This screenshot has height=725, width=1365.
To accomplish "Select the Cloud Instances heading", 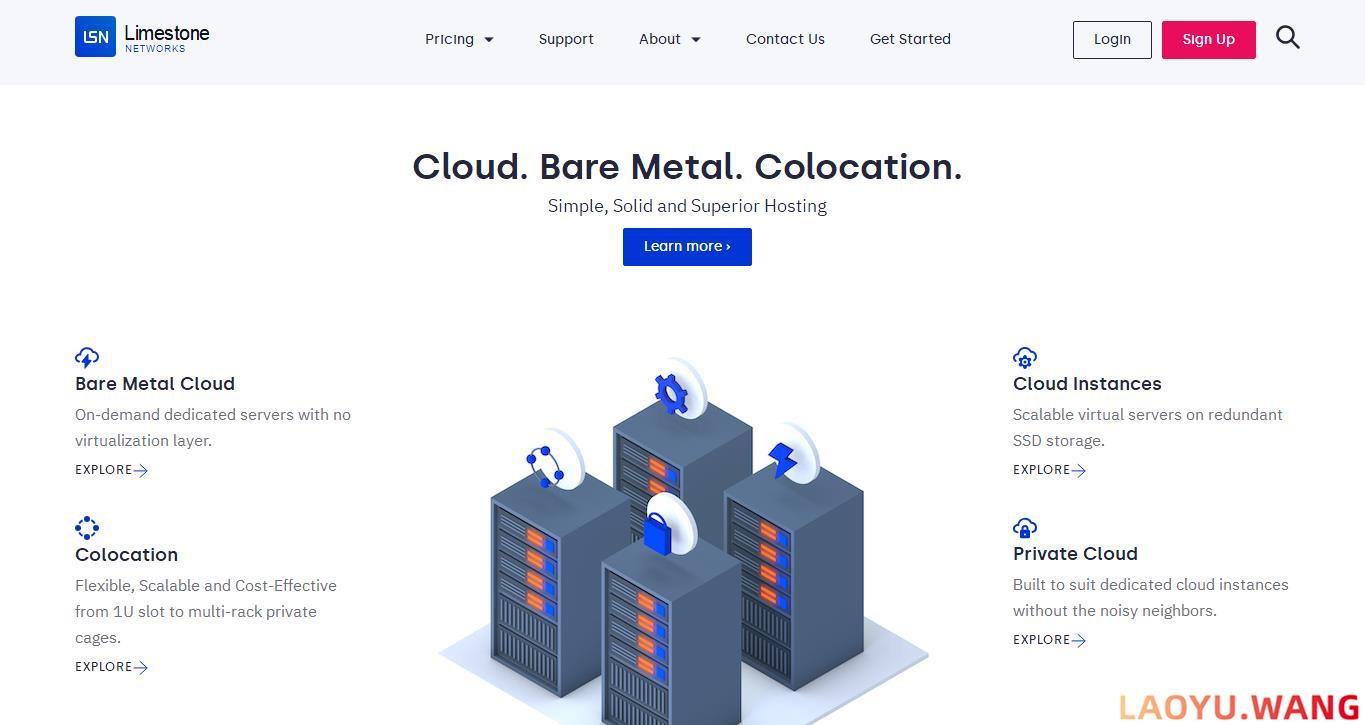I will [1087, 384].
